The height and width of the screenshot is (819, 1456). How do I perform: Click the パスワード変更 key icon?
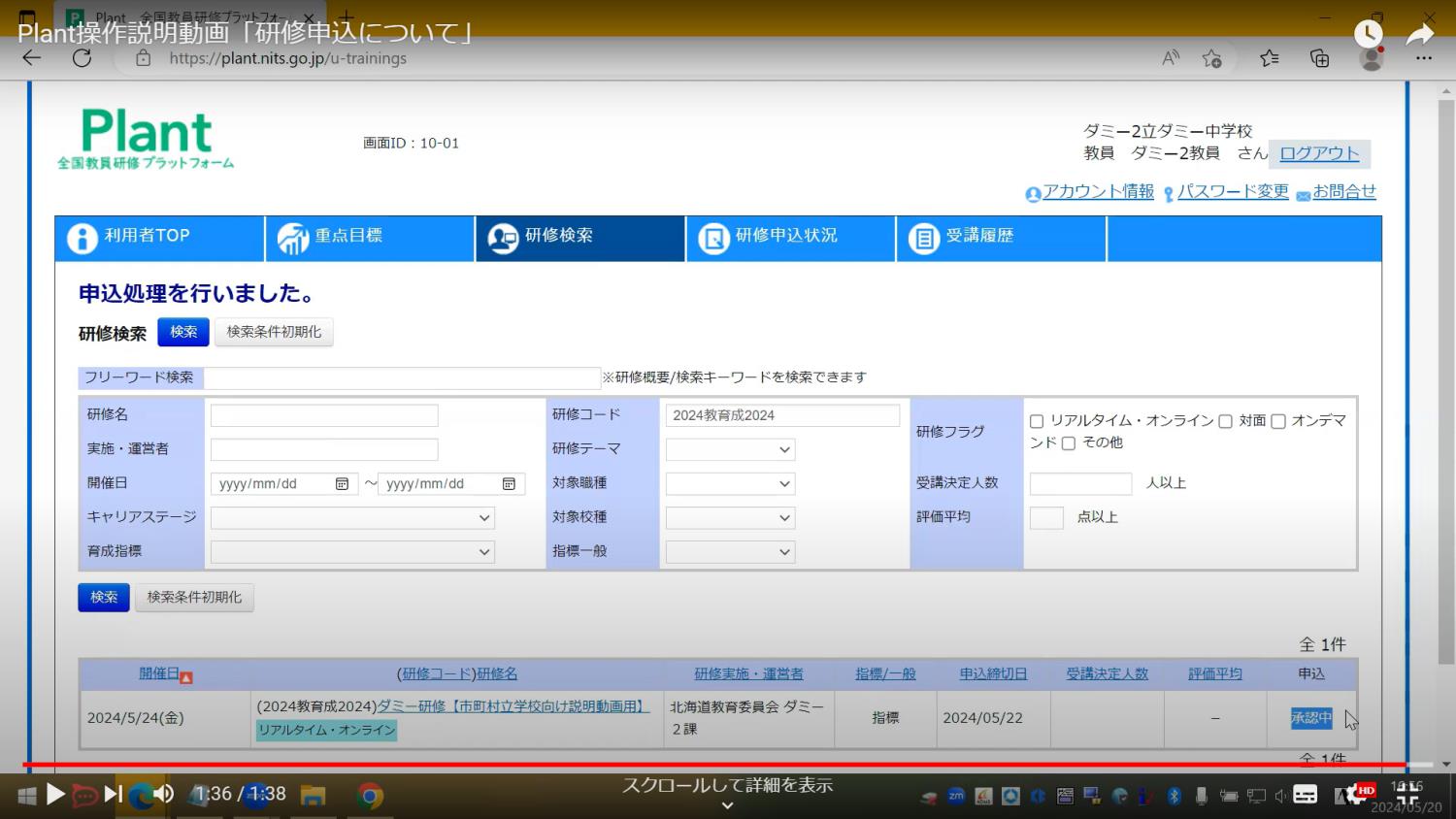[1167, 193]
